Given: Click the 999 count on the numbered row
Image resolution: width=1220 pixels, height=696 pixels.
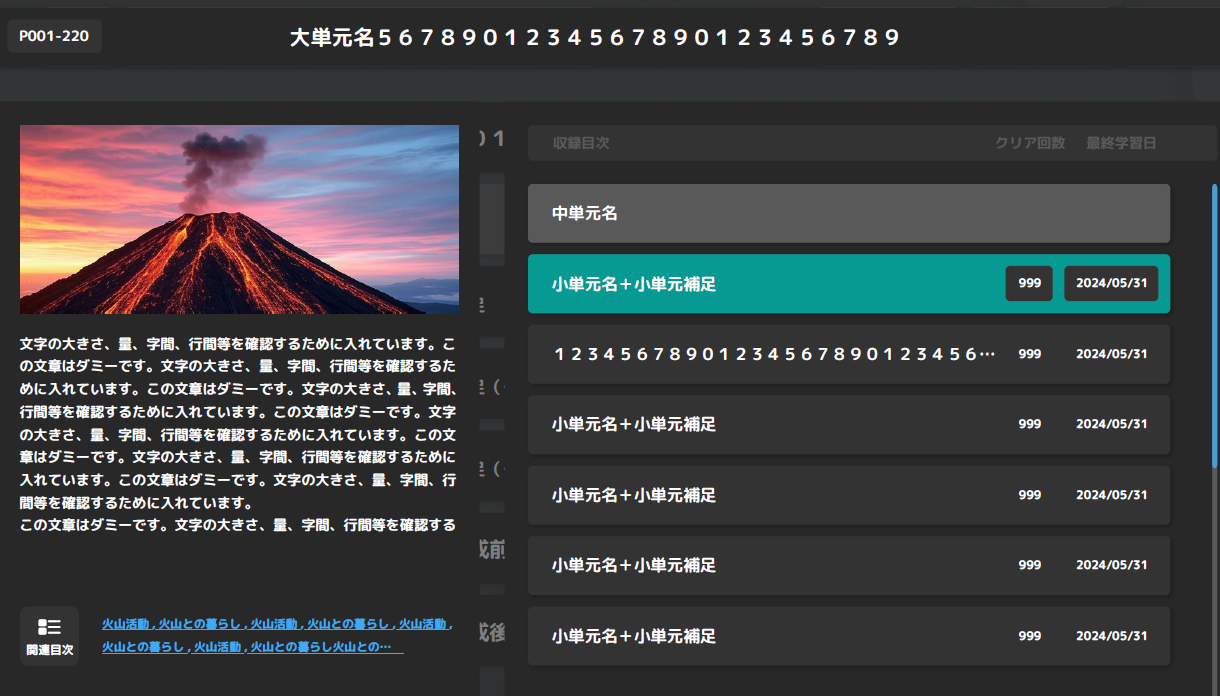Looking at the screenshot, I should coord(1029,354).
